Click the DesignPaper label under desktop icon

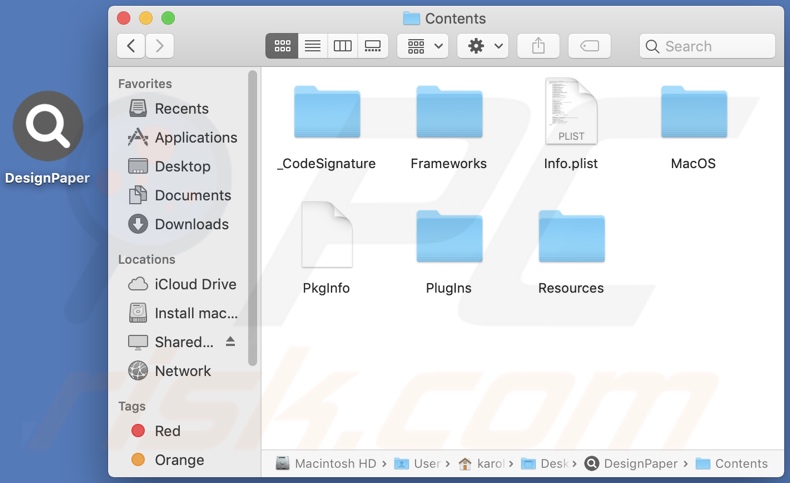pyautogui.click(x=47, y=178)
